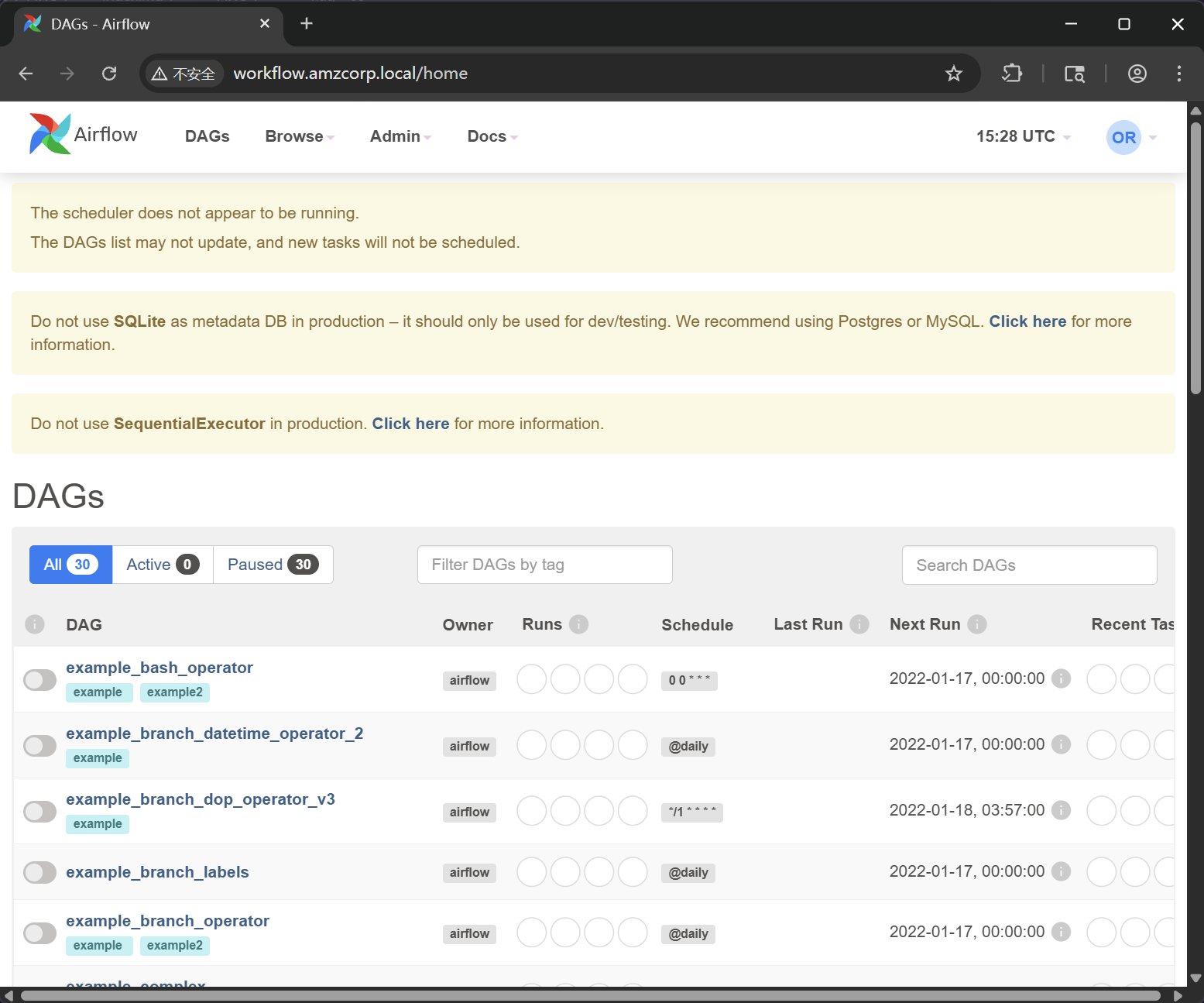Click the Runs column info icon

coord(578,624)
